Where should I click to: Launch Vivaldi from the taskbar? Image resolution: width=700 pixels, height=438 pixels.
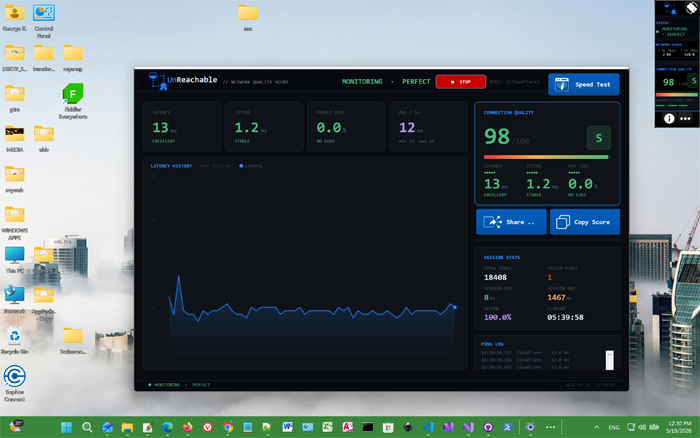(208, 427)
